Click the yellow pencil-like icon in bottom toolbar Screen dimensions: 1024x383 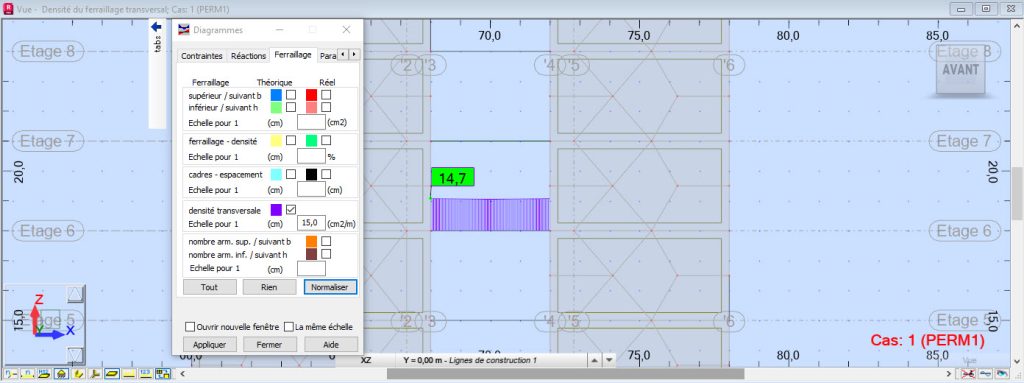78,374
